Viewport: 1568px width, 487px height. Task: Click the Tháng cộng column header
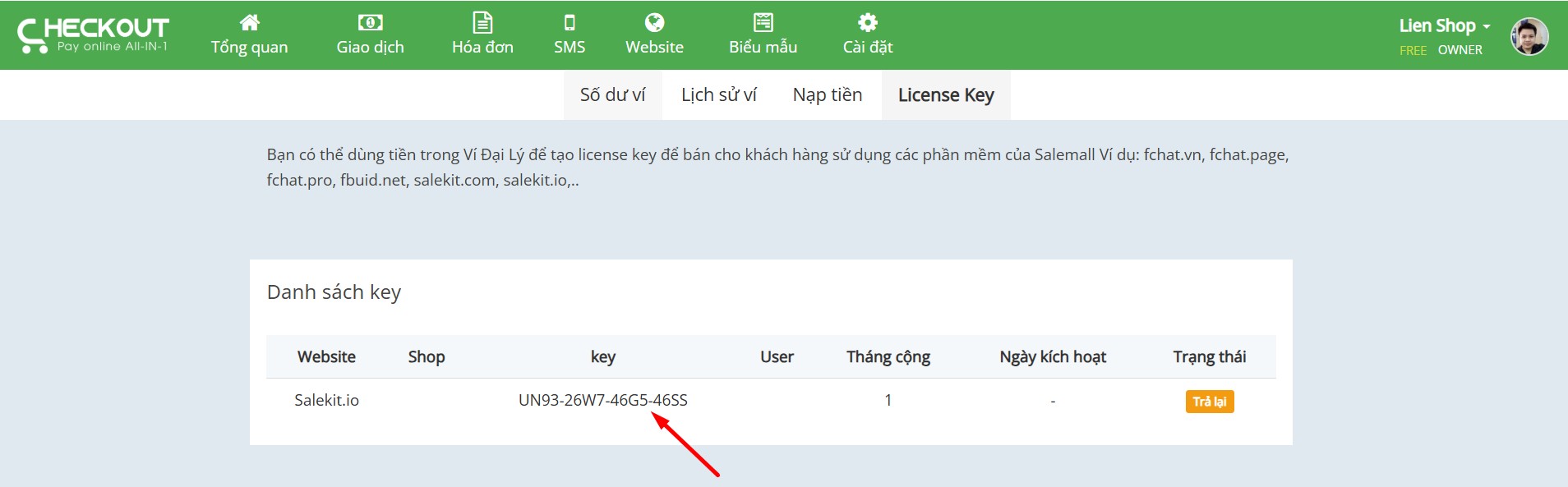click(x=888, y=357)
